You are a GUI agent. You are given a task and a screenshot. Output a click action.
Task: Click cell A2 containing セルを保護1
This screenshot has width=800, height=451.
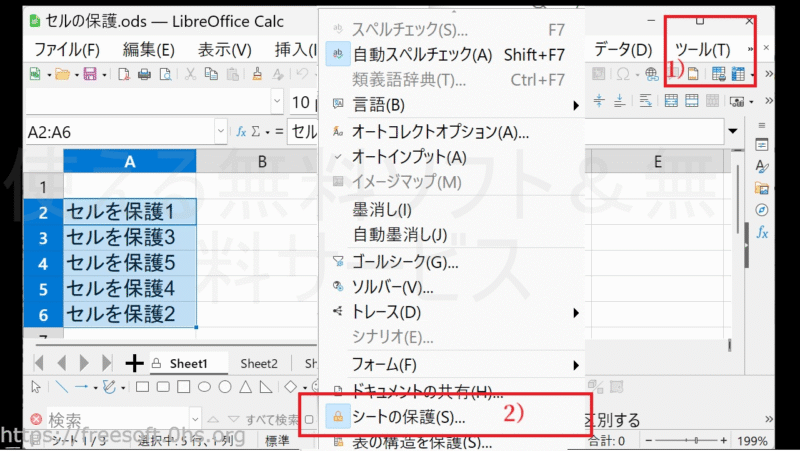(x=129, y=211)
